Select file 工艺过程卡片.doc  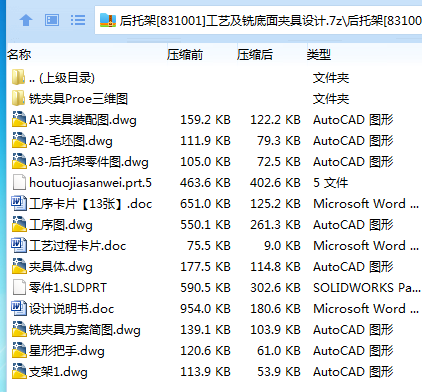[77, 246]
